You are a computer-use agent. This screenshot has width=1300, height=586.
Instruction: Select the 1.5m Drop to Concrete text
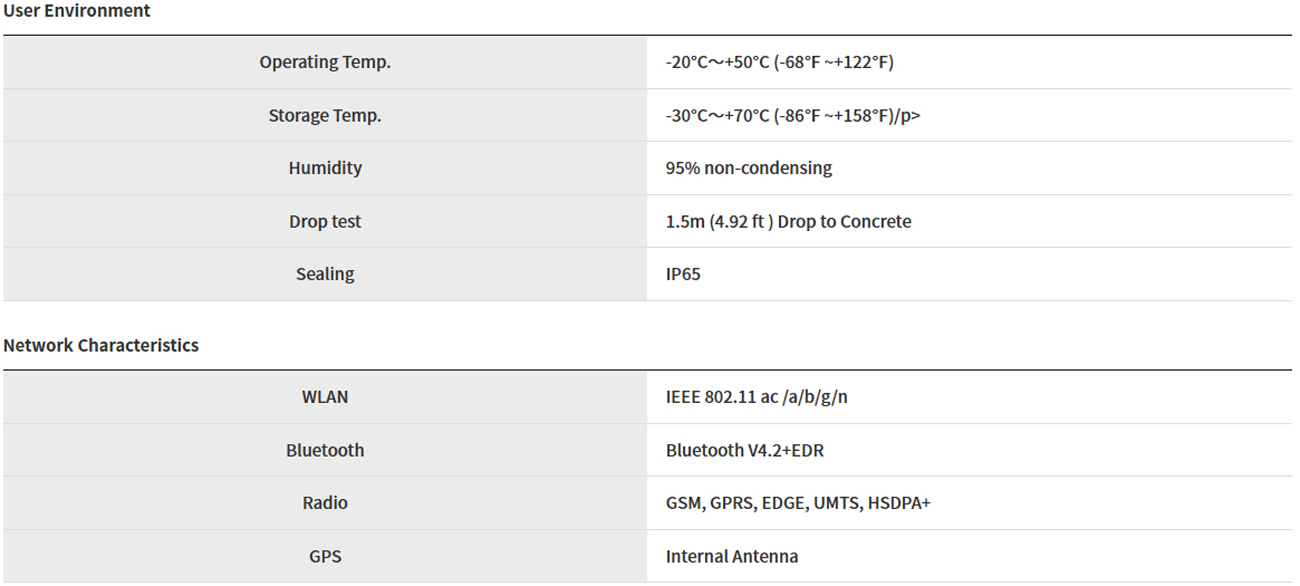(788, 222)
